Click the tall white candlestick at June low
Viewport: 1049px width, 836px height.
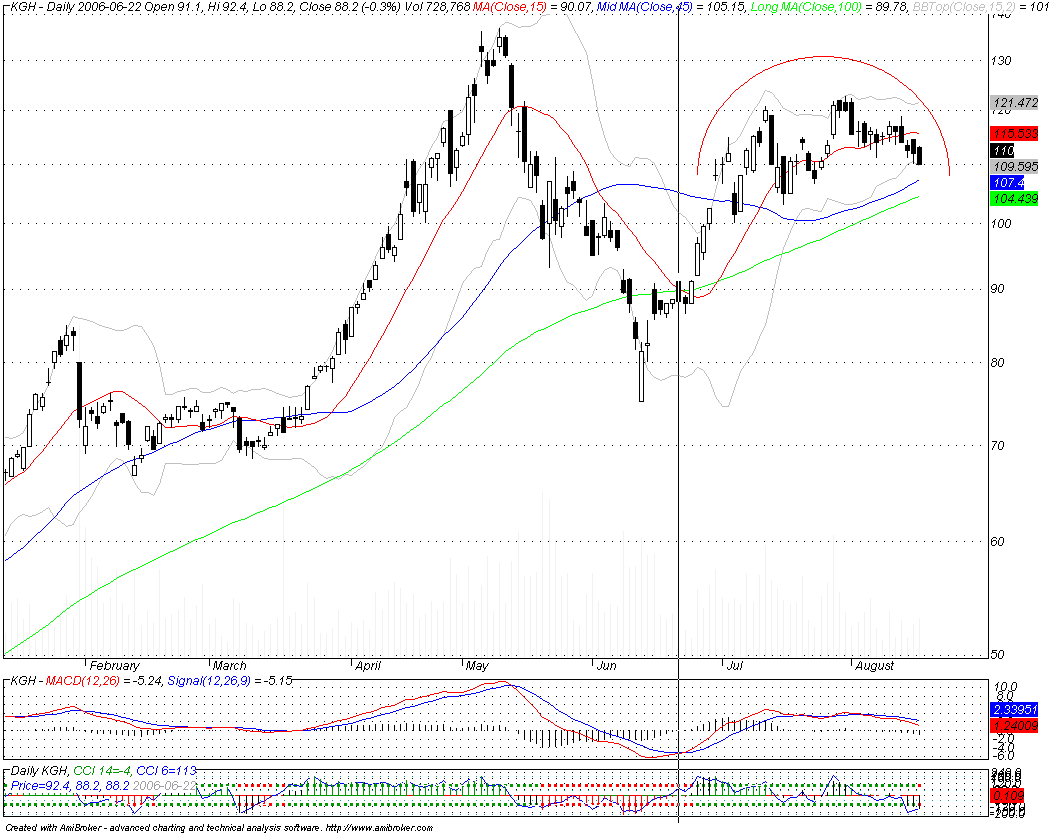642,376
